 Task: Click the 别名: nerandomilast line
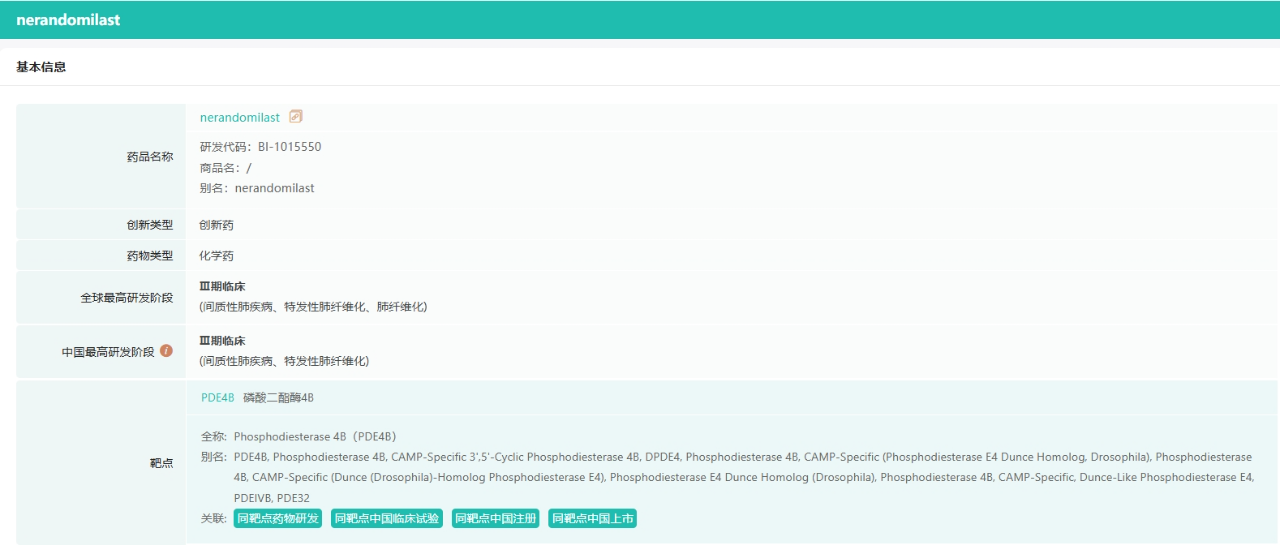[257, 188]
